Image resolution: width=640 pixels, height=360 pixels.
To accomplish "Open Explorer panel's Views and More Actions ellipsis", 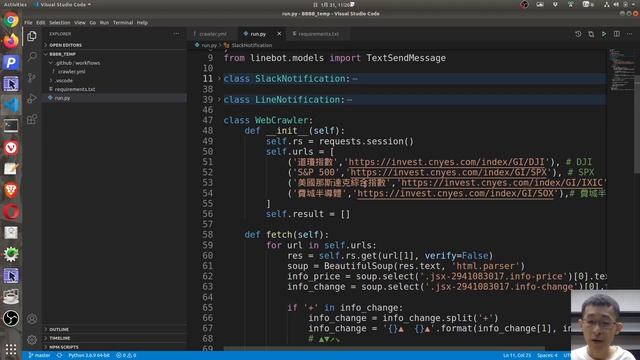I will coord(176,34).
